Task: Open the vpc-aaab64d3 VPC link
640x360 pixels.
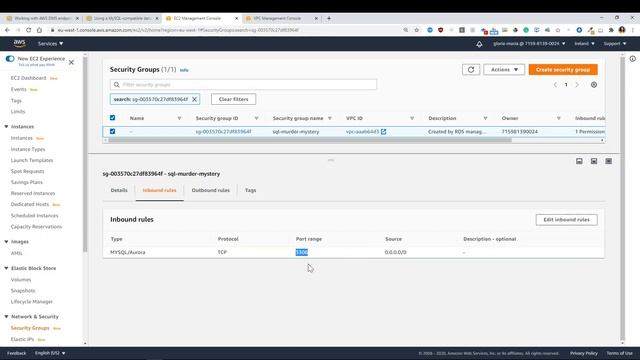Action: click(362, 132)
